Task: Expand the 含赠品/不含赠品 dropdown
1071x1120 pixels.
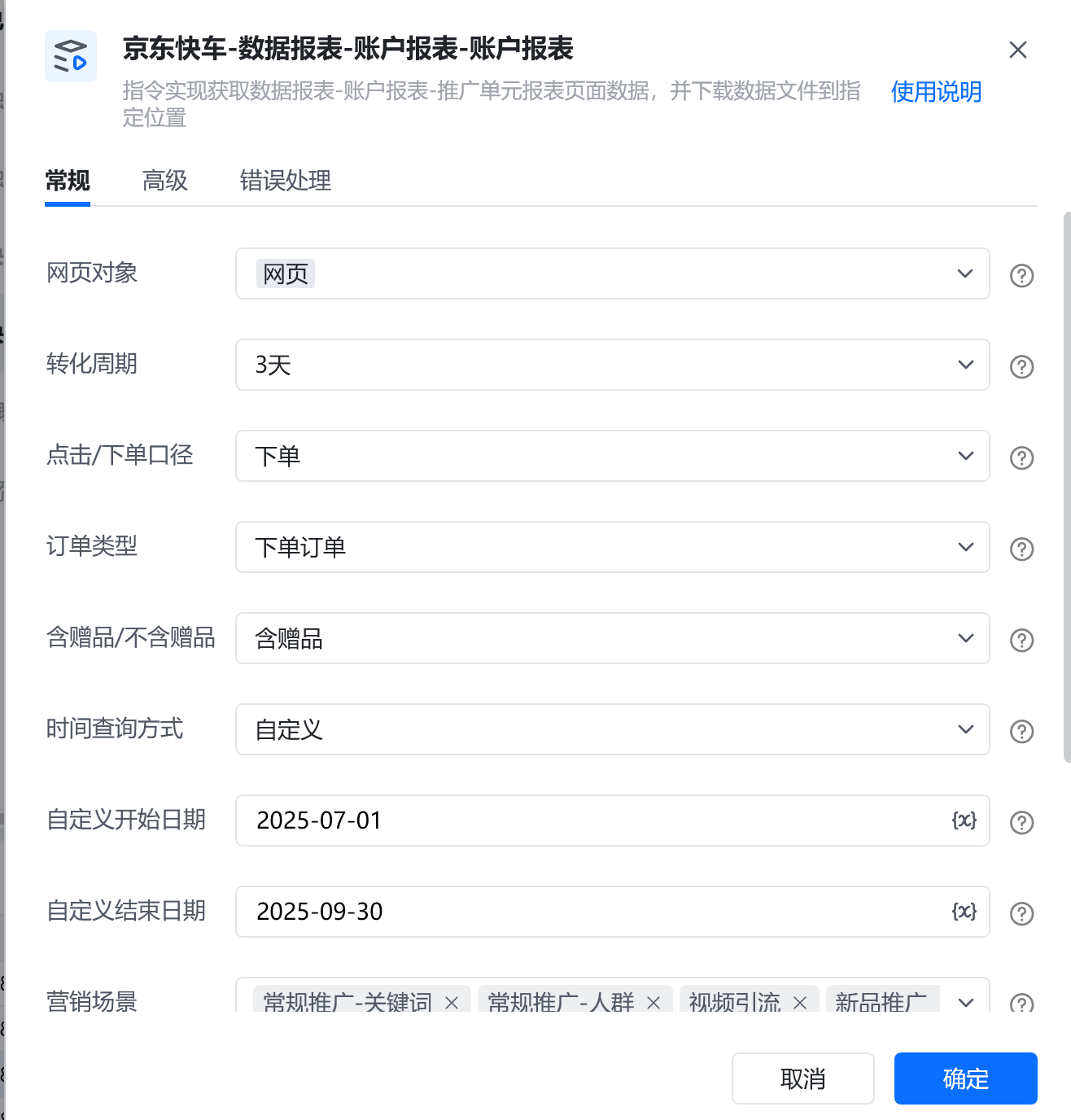Action: [x=965, y=638]
